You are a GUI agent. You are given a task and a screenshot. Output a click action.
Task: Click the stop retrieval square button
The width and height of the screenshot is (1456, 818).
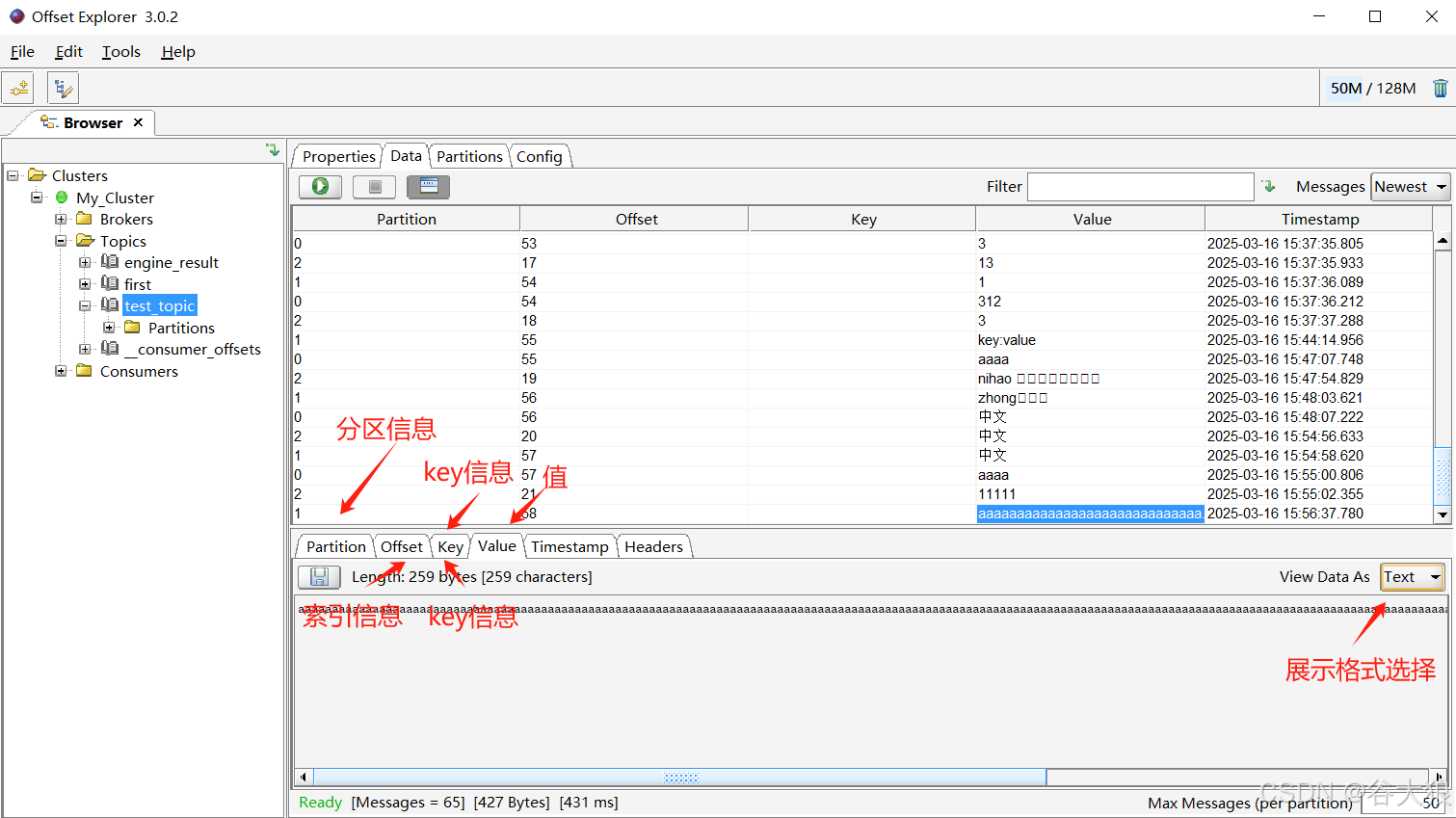pos(375,187)
